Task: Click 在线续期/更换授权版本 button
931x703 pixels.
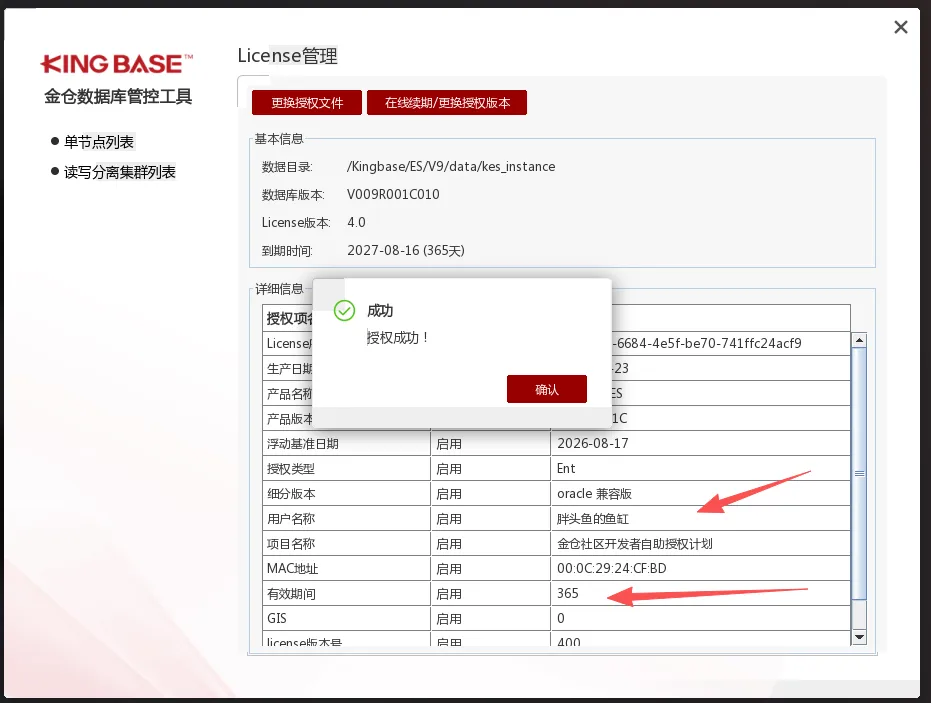Action: [x=447, y=103]
